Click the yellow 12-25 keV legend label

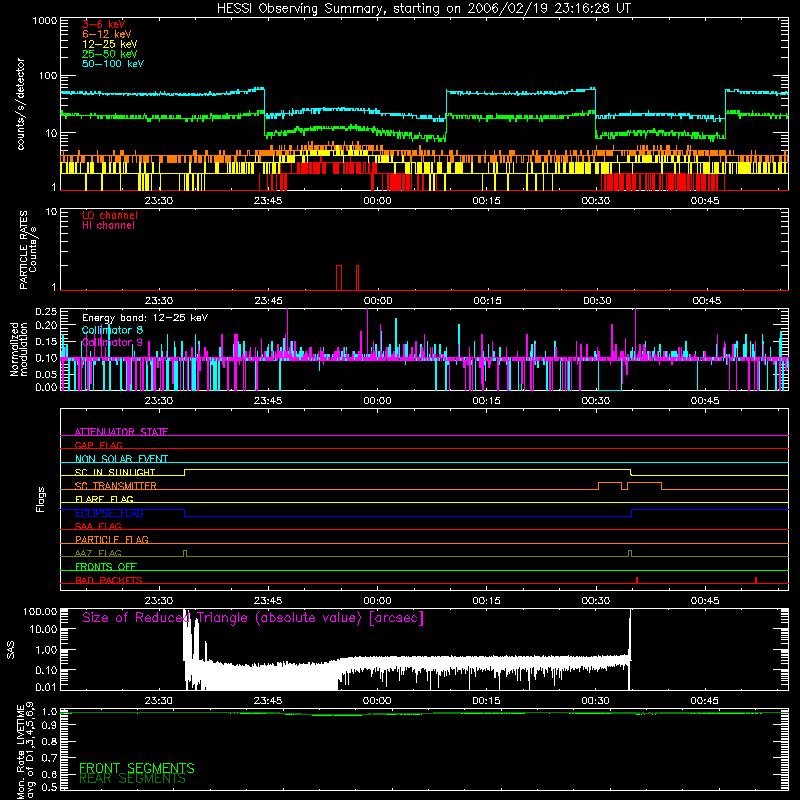pyautogui.click(x=110, y=44)
